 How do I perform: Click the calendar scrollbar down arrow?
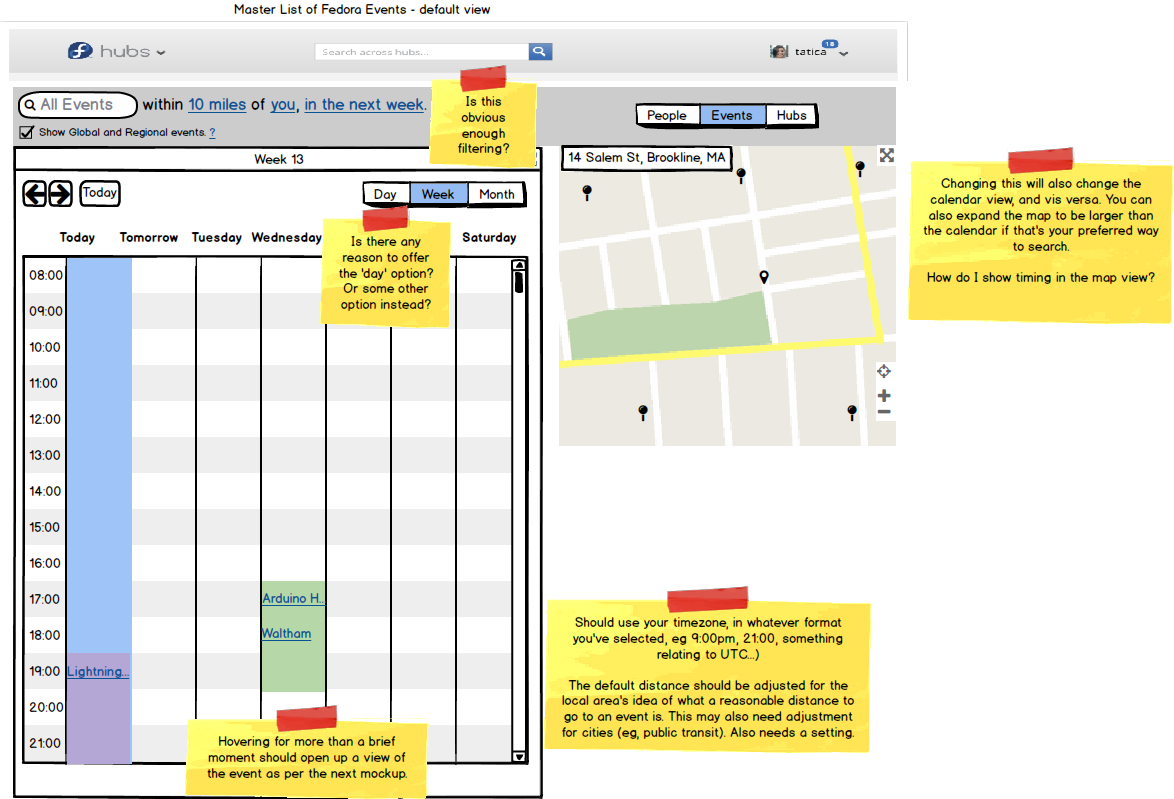pyautogui.click(x=519, y=756)
